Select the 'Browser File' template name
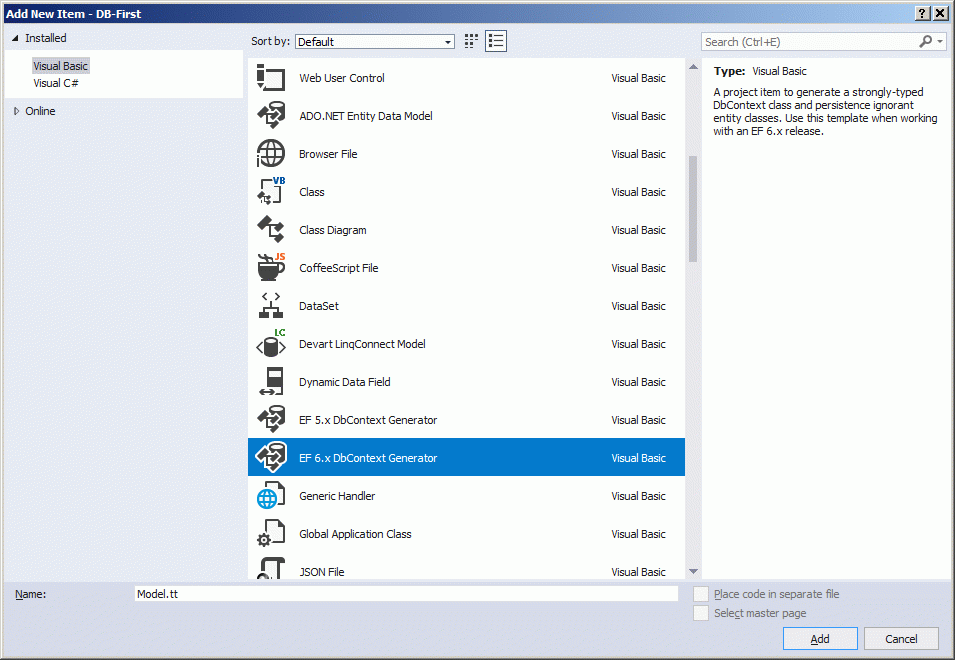The image size is (955, 660). coord(328,154)
